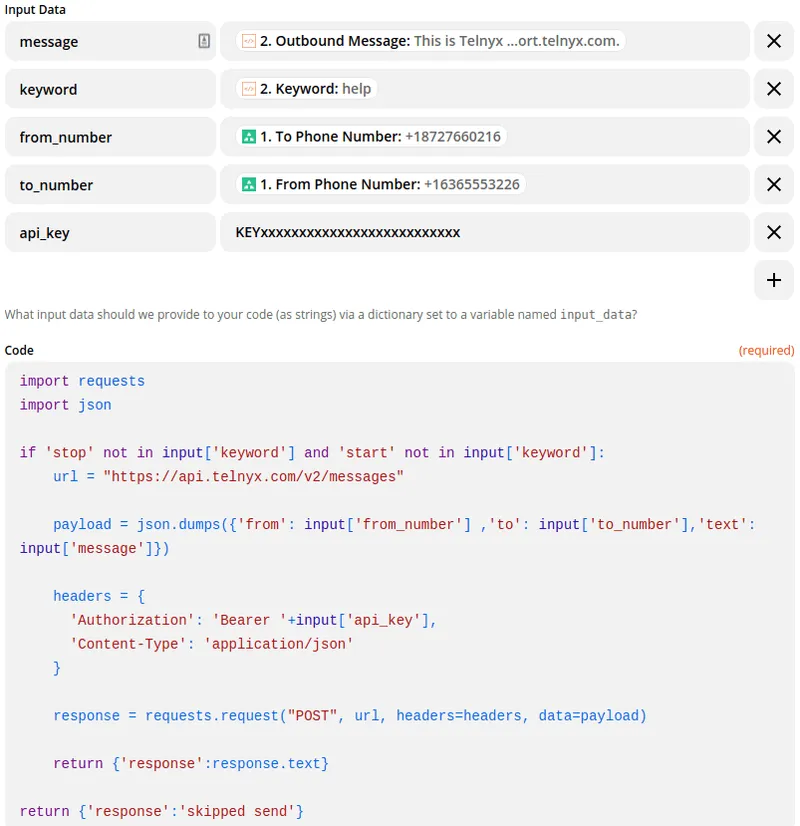This screenshot has height=826, width=800.
Task: Add a new input row with the + button
Action: coord(773,280)
